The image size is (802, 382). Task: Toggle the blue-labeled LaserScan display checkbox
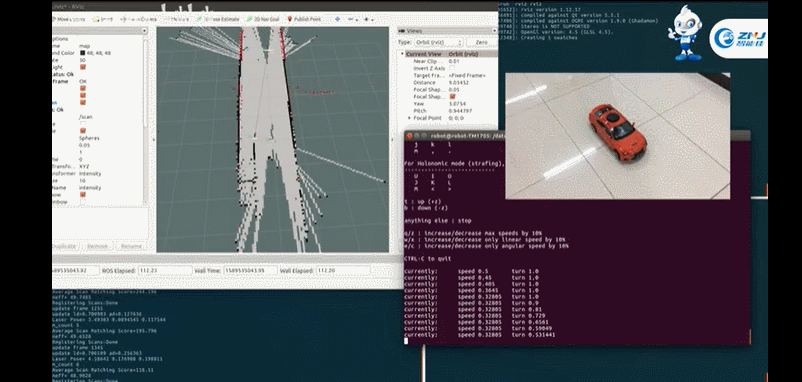point(83,102)
